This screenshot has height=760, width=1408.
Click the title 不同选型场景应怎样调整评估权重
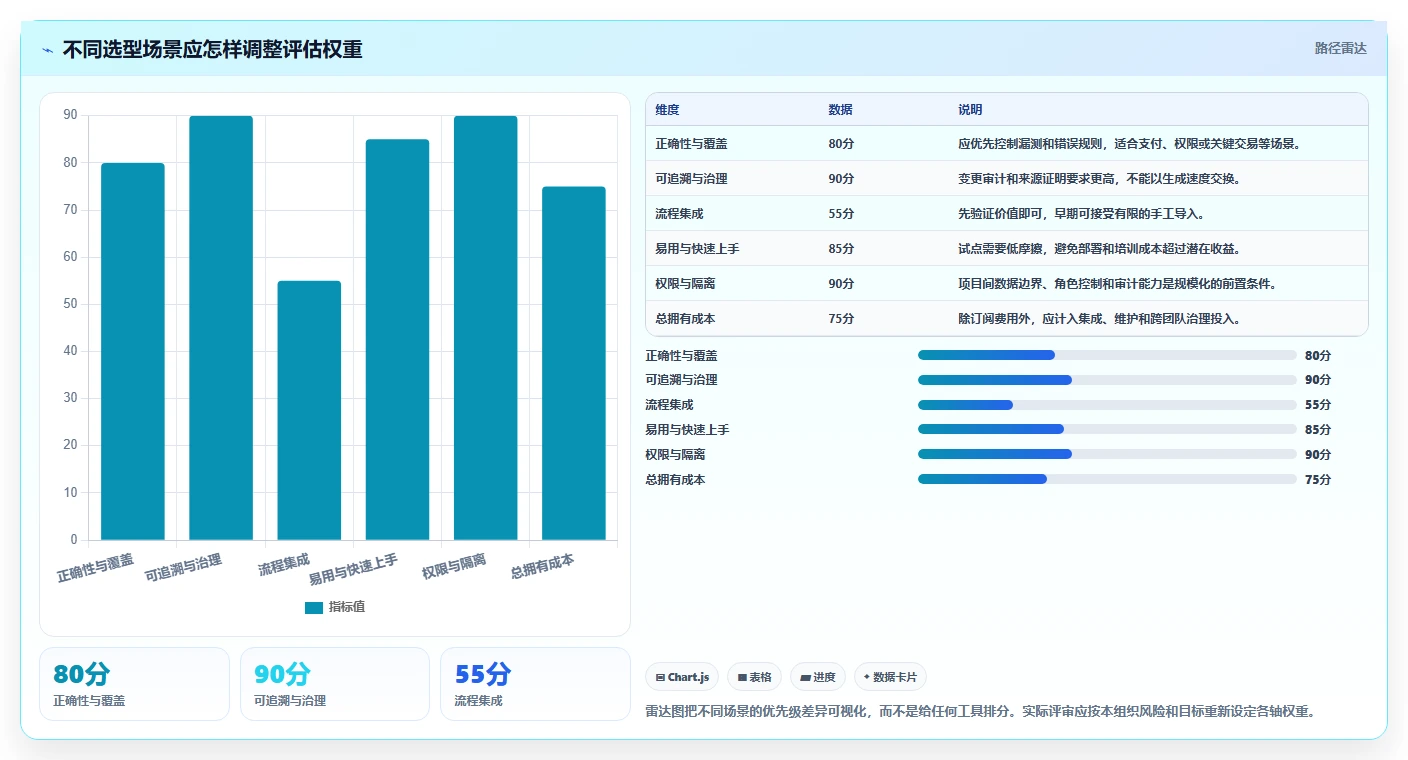212,50
